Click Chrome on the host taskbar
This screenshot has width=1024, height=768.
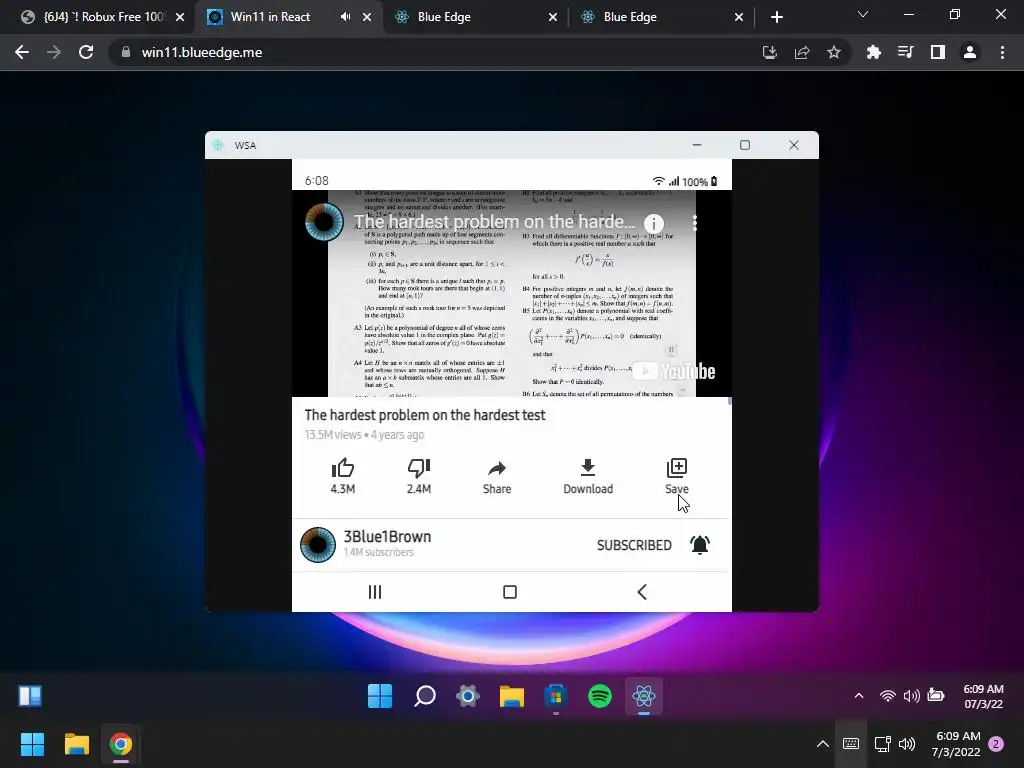[x=121, y=744]
